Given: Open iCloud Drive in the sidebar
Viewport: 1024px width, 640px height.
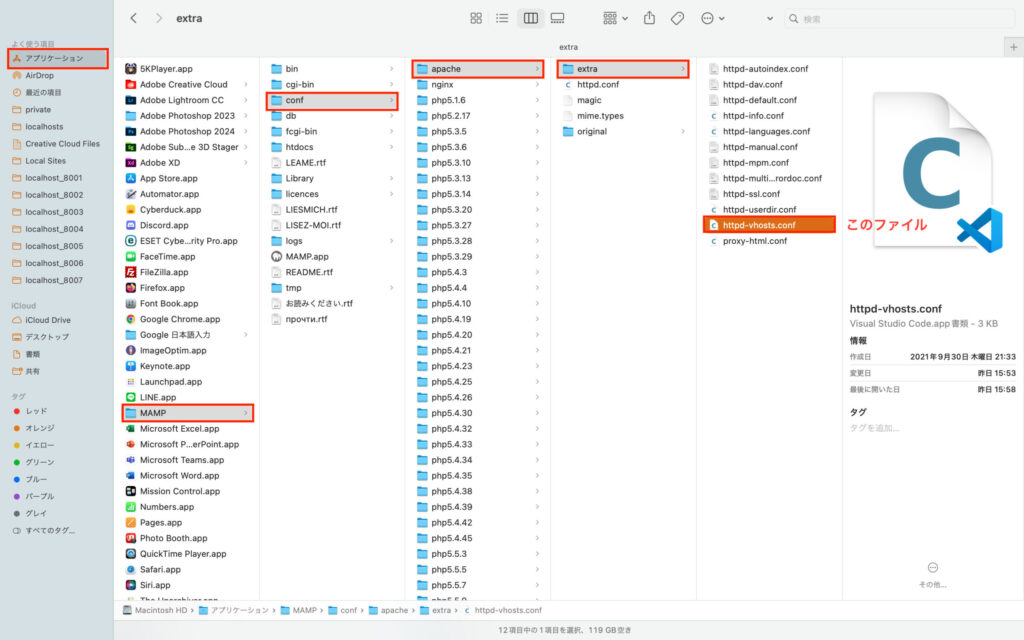Looking at the screenshot, I should [48, 320].
